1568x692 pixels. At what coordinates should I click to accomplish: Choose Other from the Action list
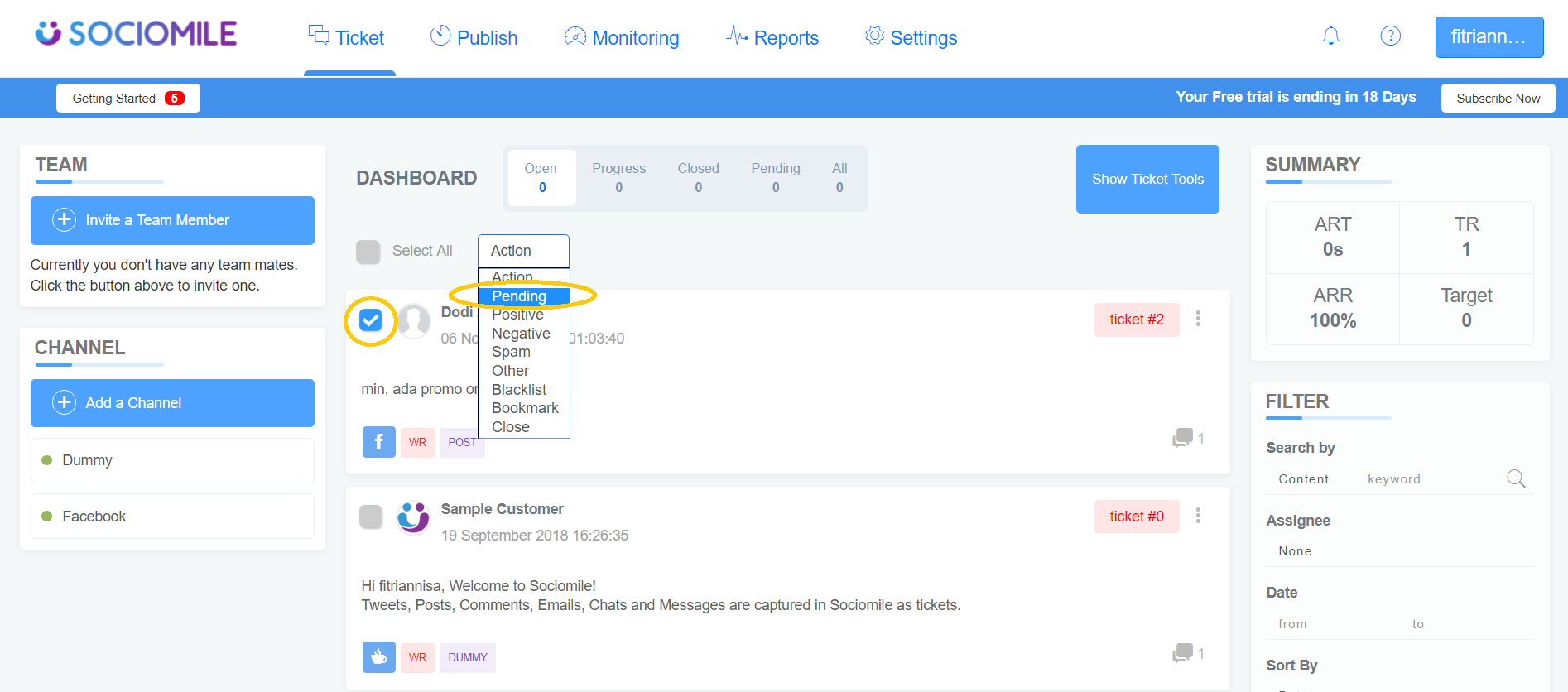(x=523, y=371)
